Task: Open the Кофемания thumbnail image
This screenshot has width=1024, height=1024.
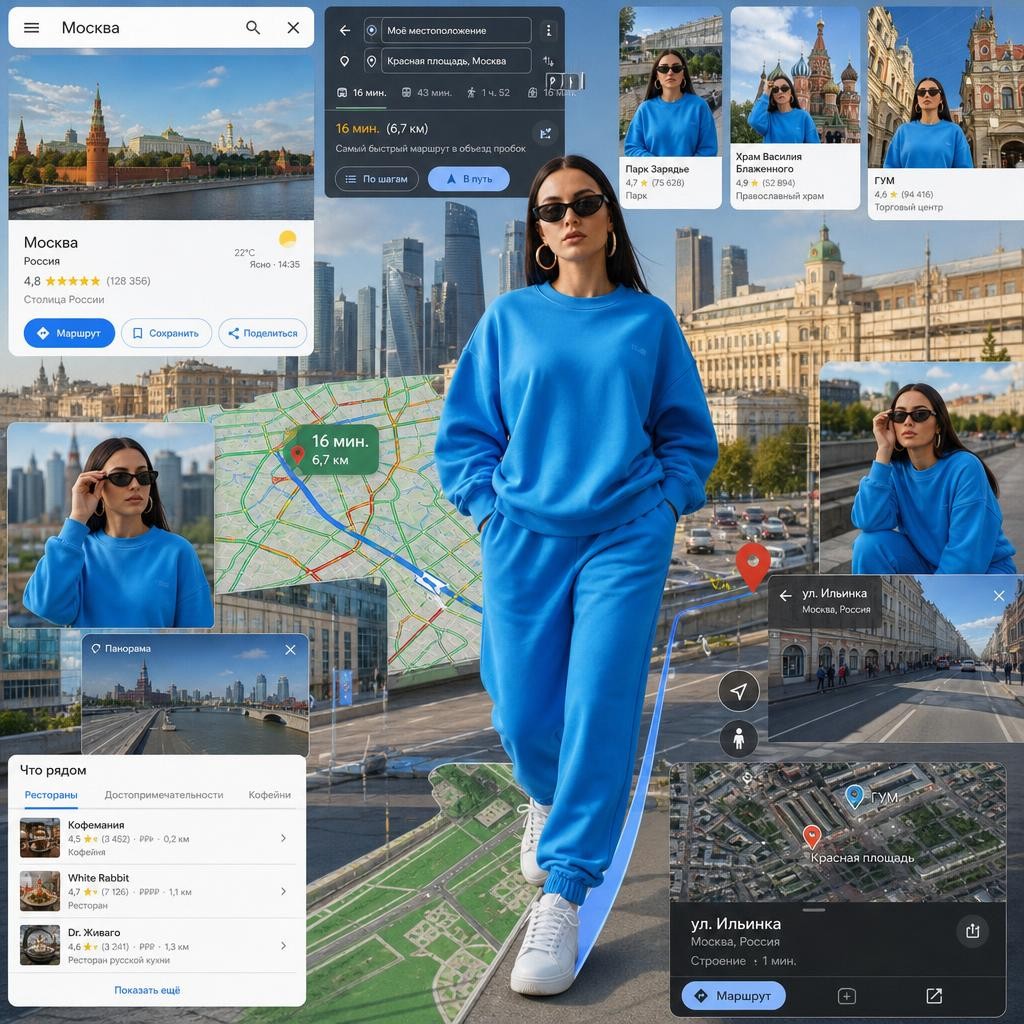Action: coord(40,838)
